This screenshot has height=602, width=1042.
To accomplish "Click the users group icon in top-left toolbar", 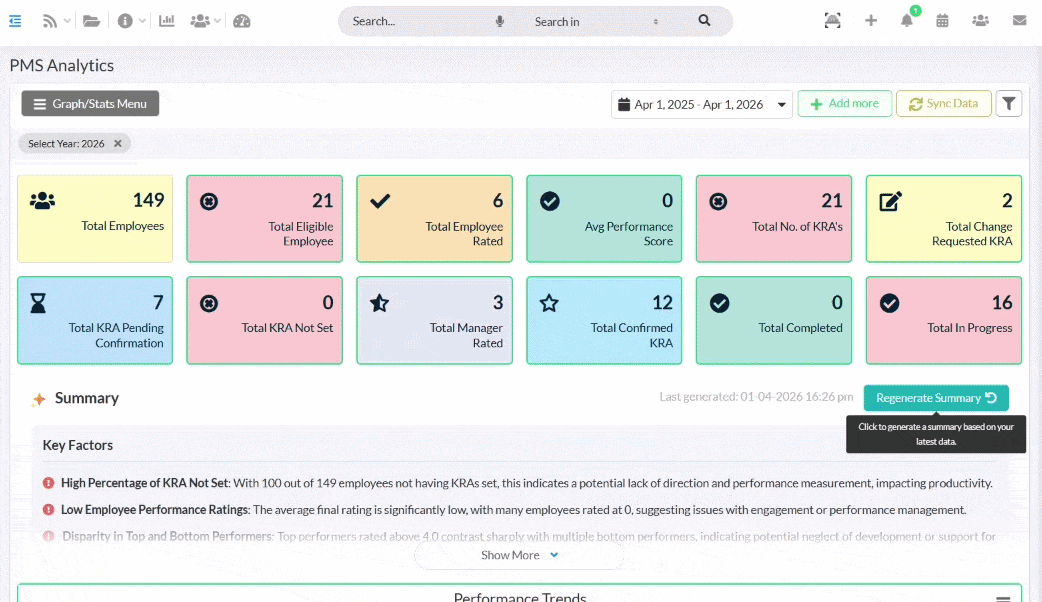I will tap(200, 21).
